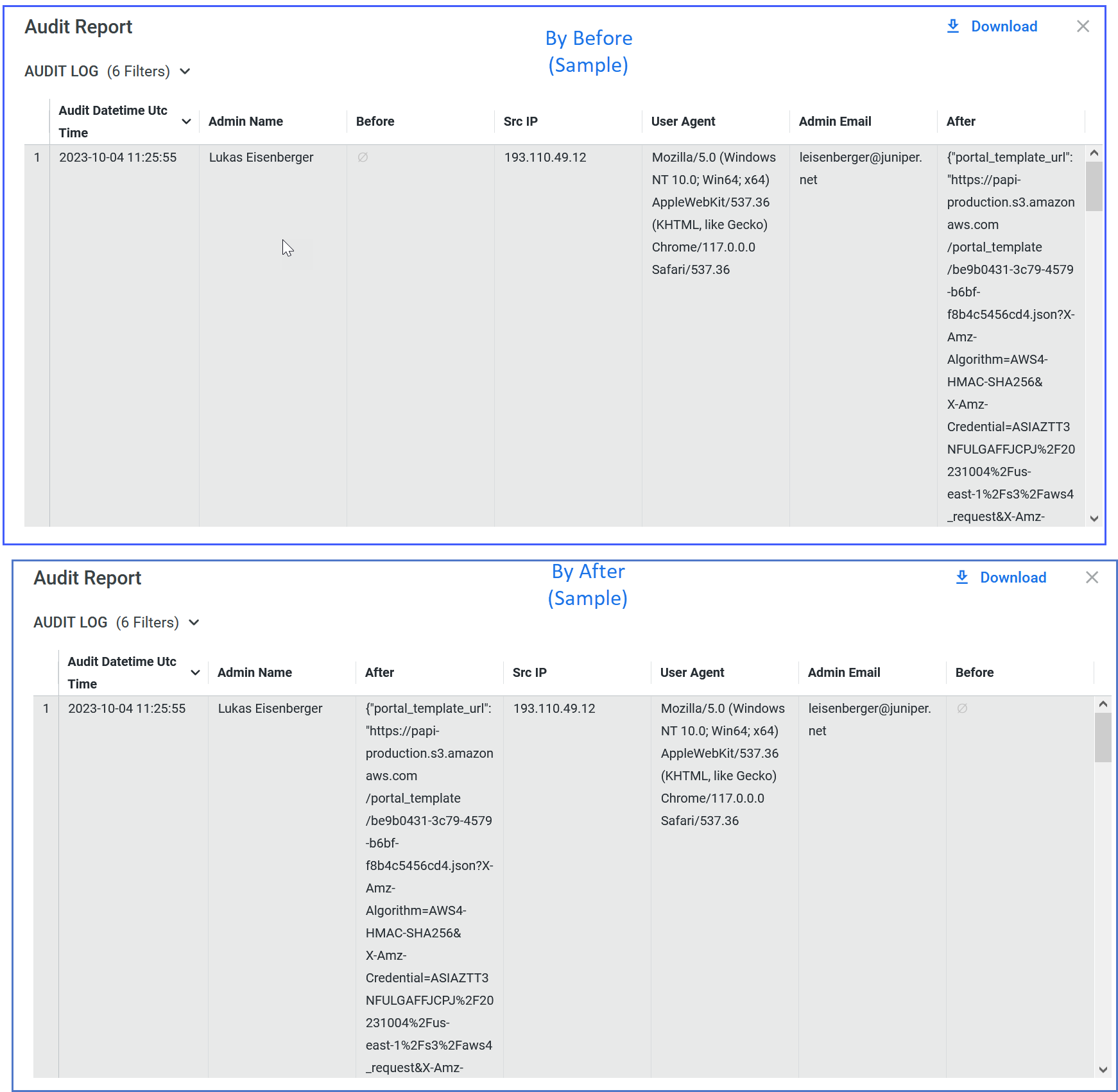The height and width of the screenshot is (1092, 1118).
Task: Expand the bottom AUDIT LOG filters chevron
Action: coord(194,622)
